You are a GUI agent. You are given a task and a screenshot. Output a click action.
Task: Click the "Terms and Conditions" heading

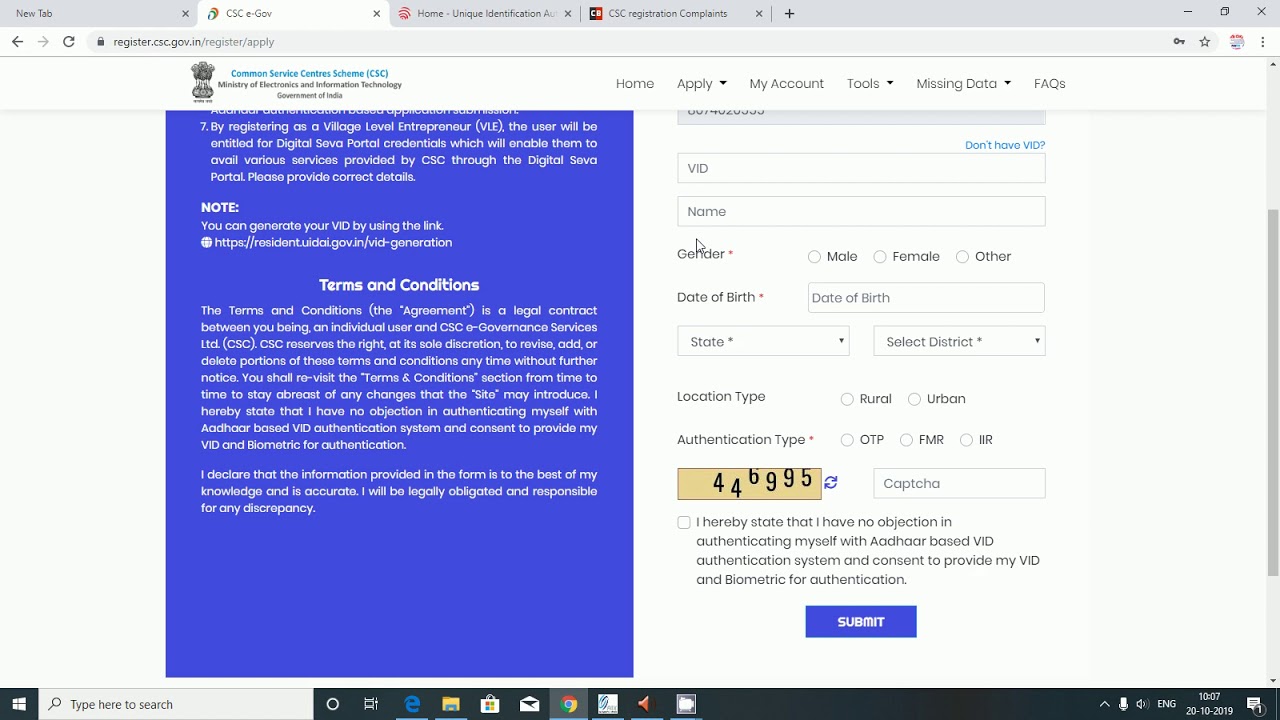399,285
